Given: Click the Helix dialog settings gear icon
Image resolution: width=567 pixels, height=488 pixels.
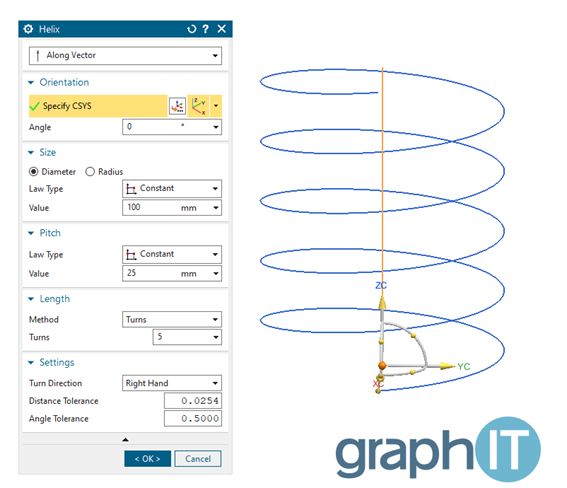Looking at the screenshot, I should 28,29.
